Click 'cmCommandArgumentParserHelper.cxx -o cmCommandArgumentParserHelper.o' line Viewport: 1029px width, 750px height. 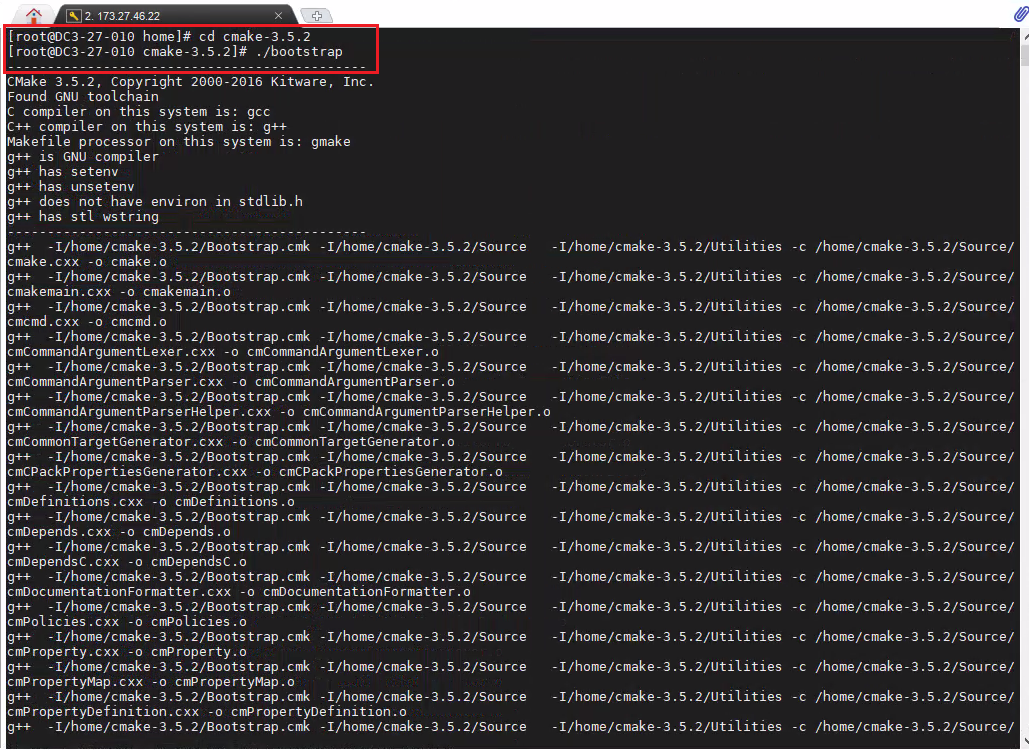[279, 412]
